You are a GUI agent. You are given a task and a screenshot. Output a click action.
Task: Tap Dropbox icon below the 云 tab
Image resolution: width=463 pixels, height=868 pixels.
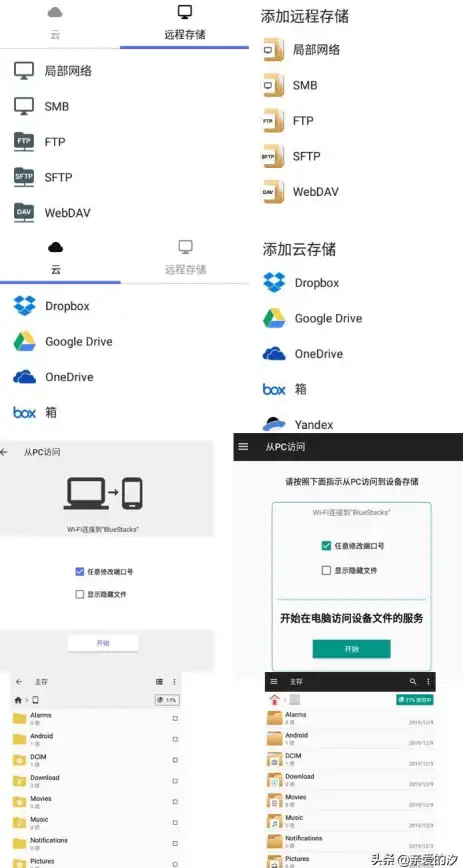(24, 306)
